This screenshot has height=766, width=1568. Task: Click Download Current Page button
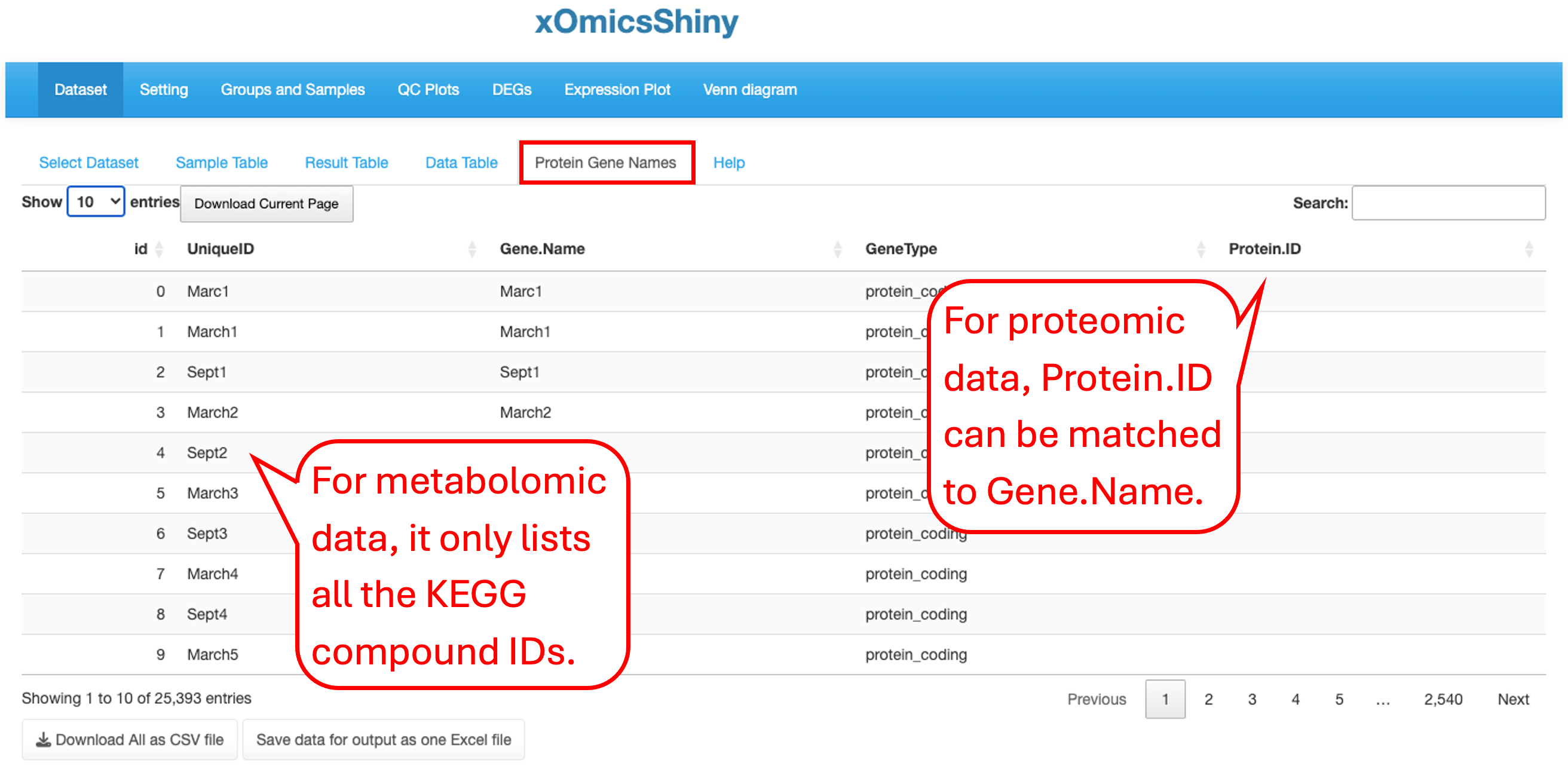(266, 204)
